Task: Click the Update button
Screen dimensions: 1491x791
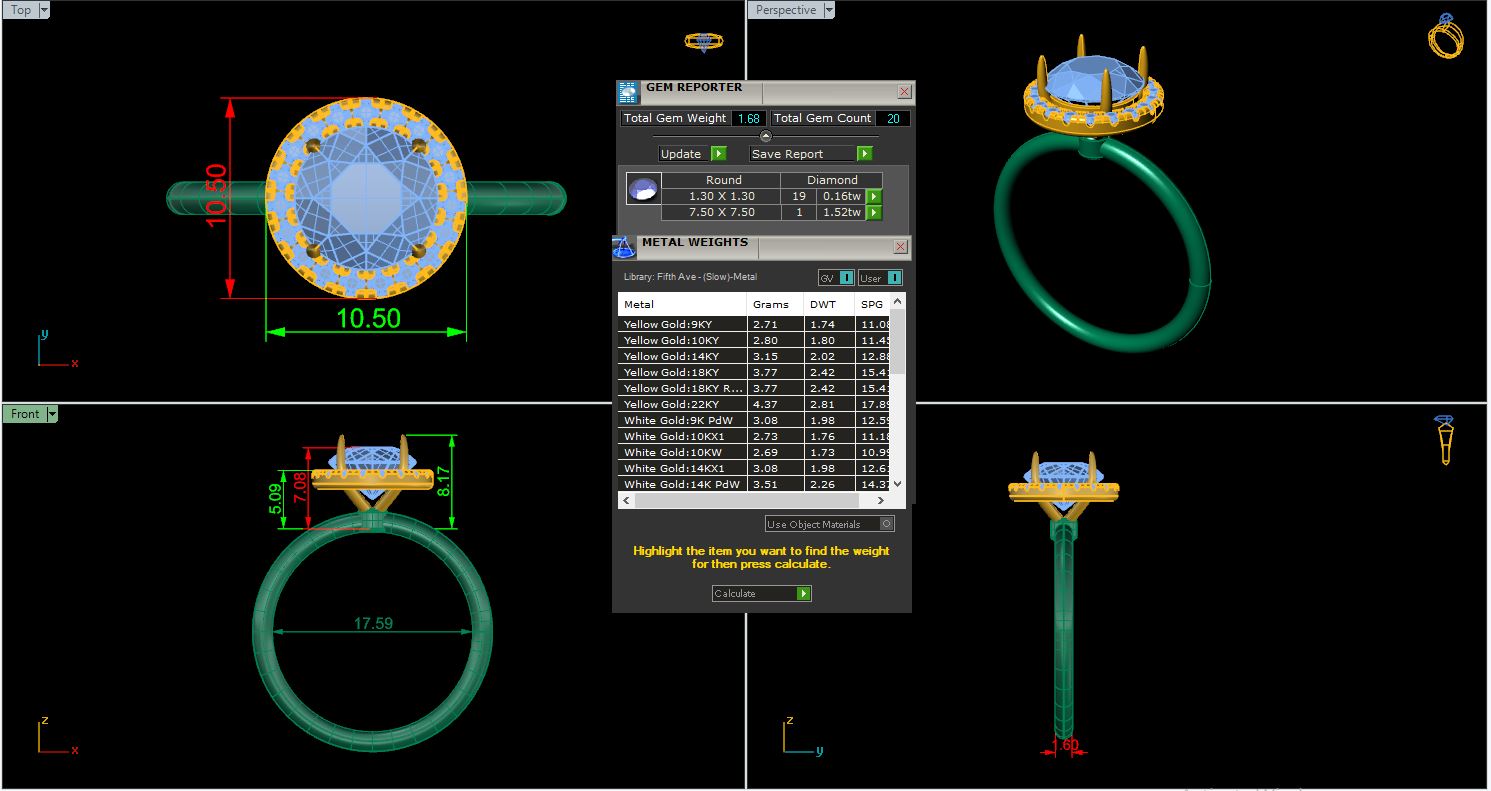Action: coord(693,154)
